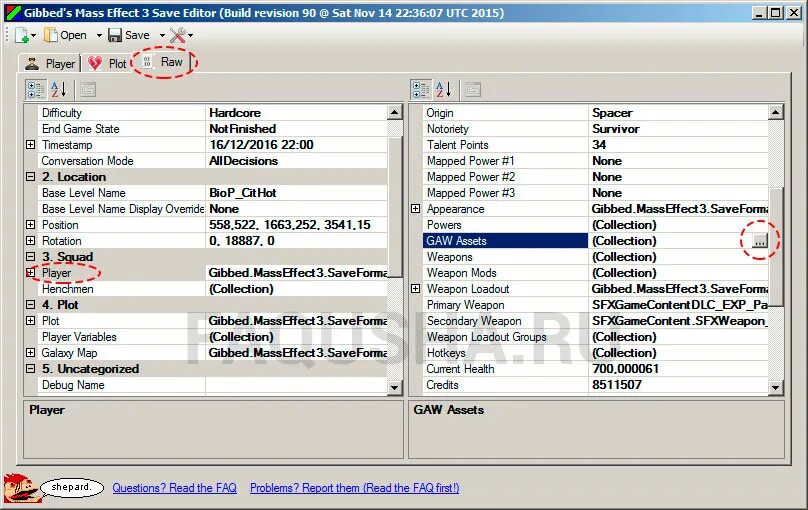The image size is (808, 510).
Task: Select the Primary Weapon property
Action: pyautogui.click(x=596, y=304)
